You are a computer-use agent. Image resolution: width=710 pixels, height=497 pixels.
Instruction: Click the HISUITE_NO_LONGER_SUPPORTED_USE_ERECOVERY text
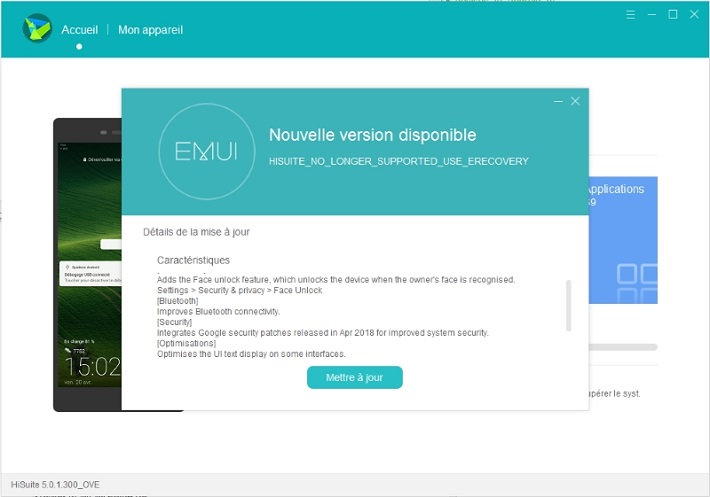tap(398, 162)
